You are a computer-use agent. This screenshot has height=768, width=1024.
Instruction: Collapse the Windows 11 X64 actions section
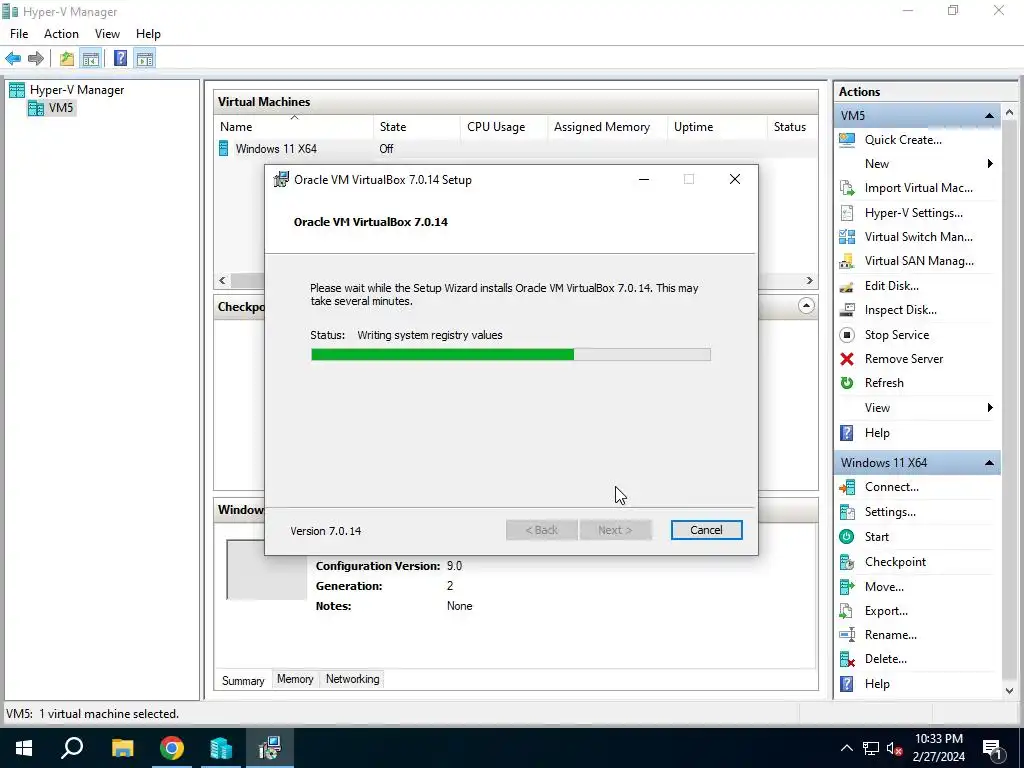click(989, 463)
